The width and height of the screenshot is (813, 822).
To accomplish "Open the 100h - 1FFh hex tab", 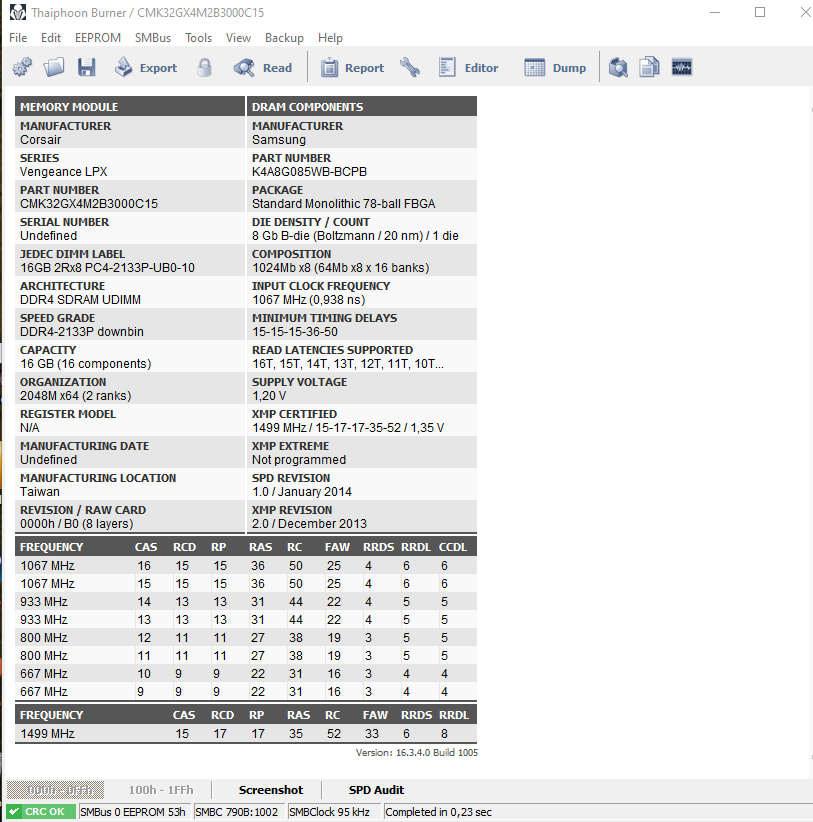I will [160, 789].
